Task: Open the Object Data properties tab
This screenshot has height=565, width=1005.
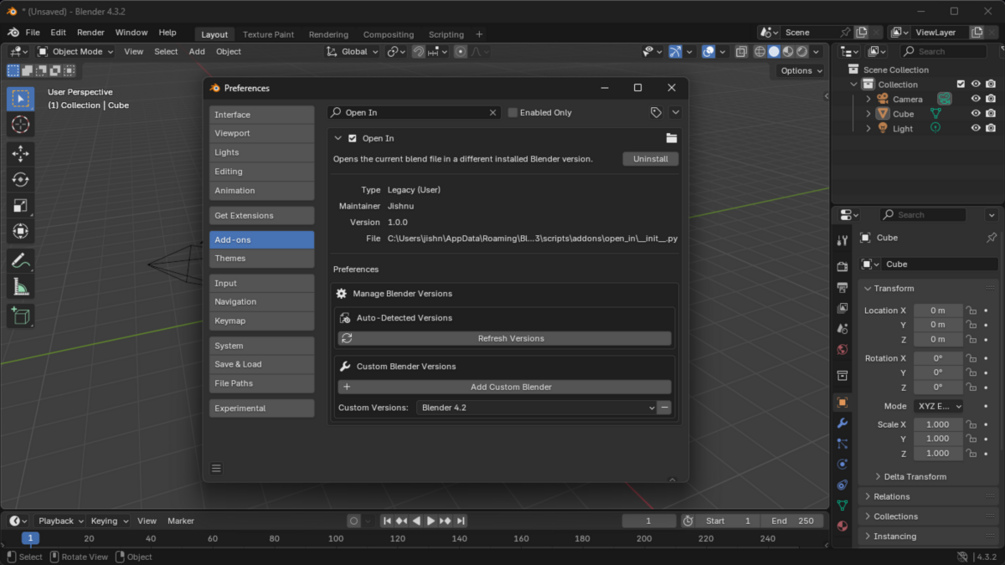Action: pos(842,505)
